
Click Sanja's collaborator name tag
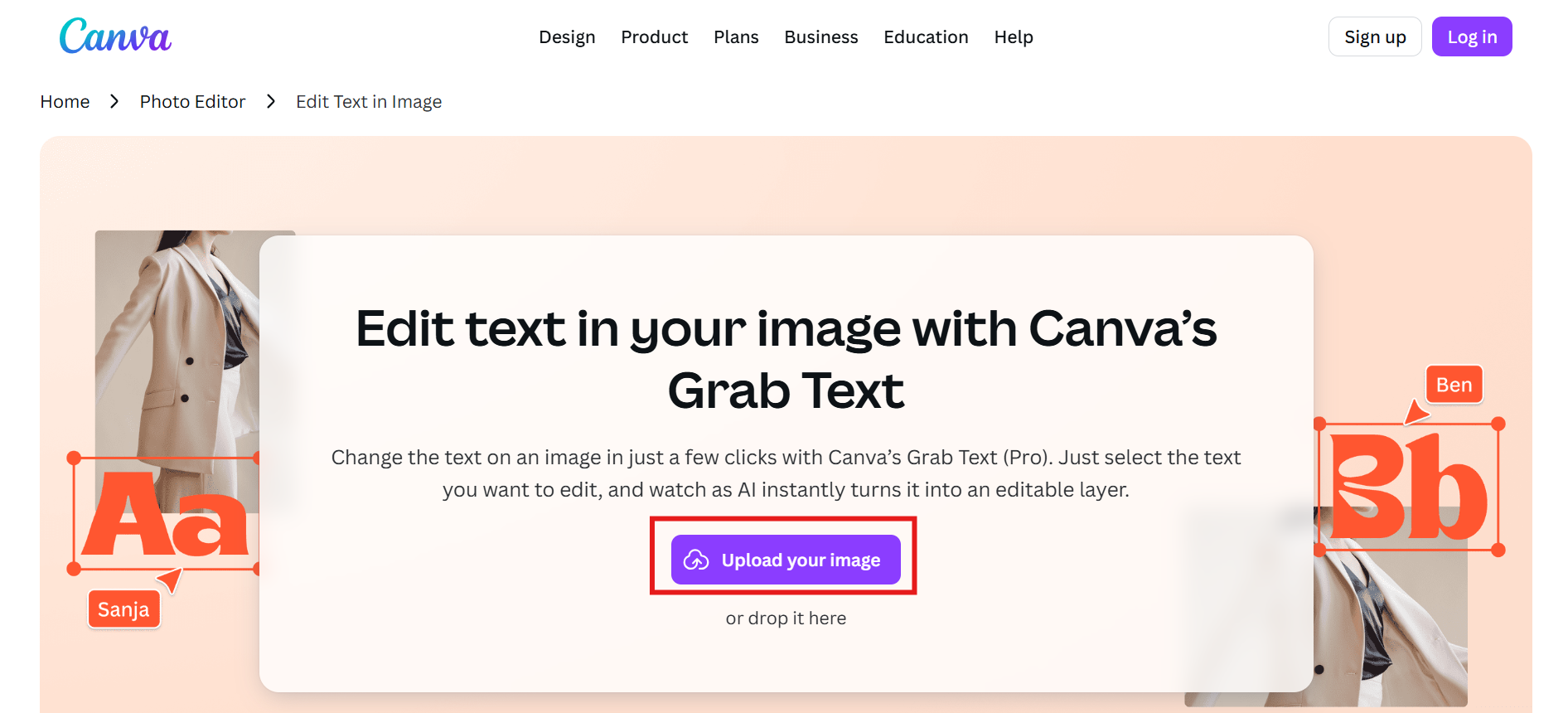(x=124, y=609)
